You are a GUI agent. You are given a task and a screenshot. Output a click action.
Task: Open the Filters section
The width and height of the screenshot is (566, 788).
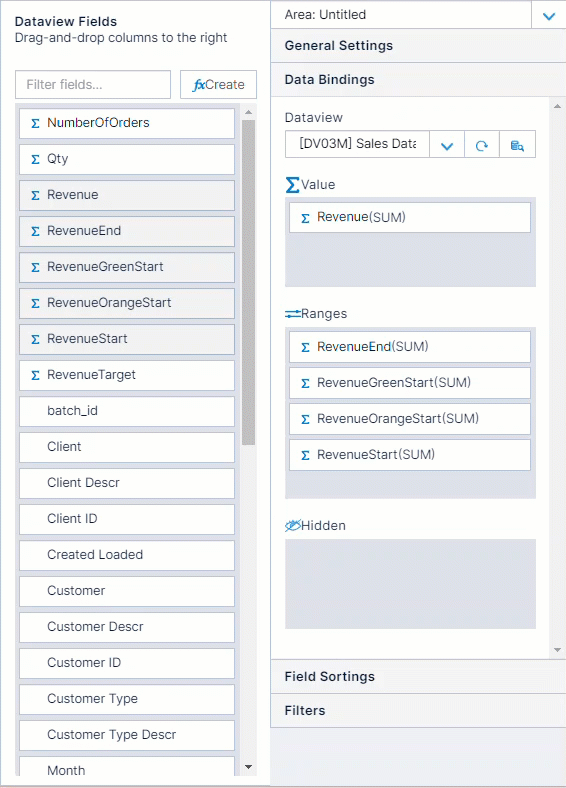(x=418, y=711)
